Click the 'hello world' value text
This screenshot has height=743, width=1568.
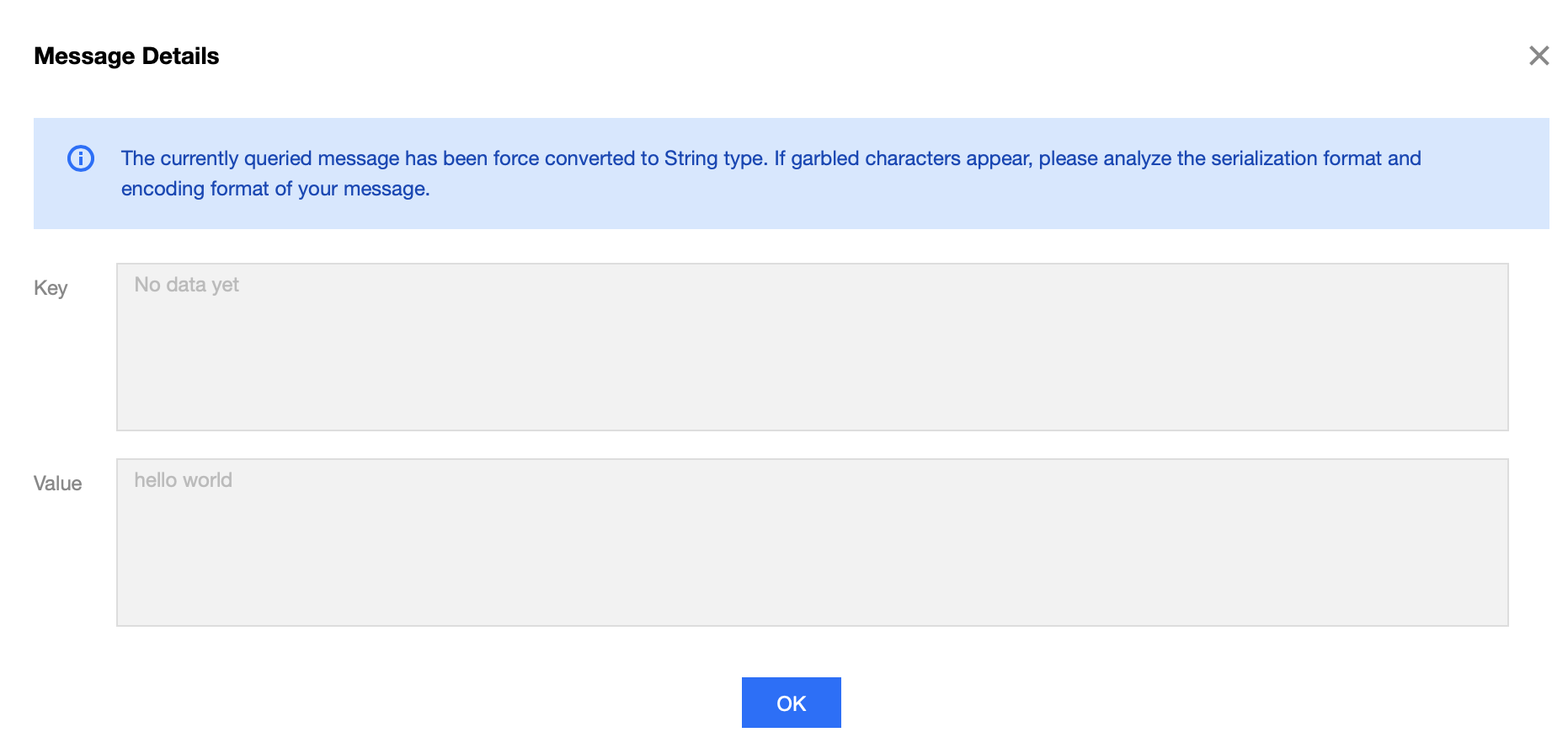183,480
